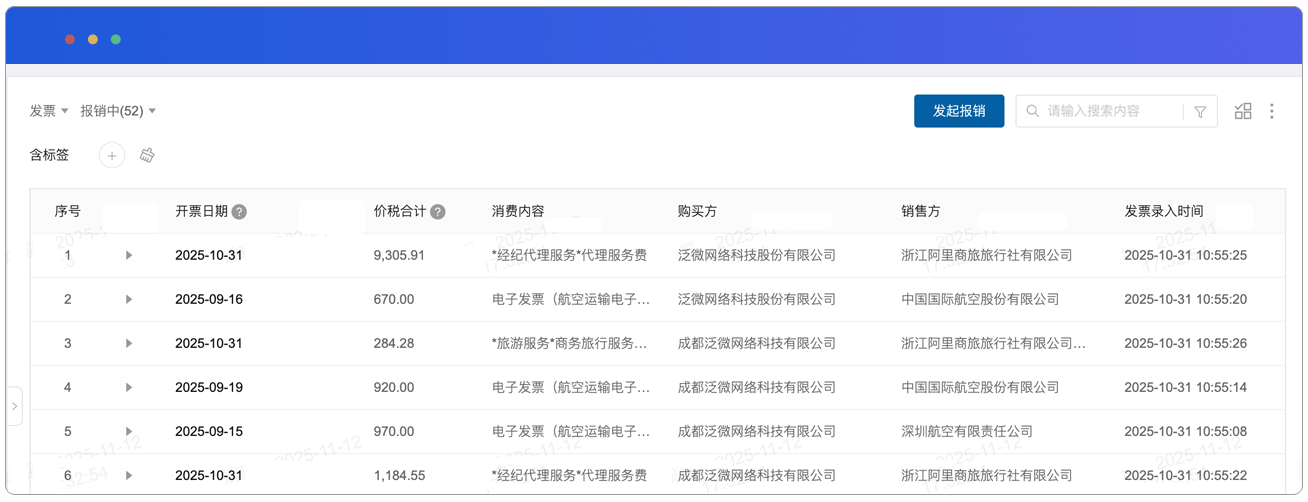Click the 发起报销 button
This screenshot has height=502, width=1308.
958,111
